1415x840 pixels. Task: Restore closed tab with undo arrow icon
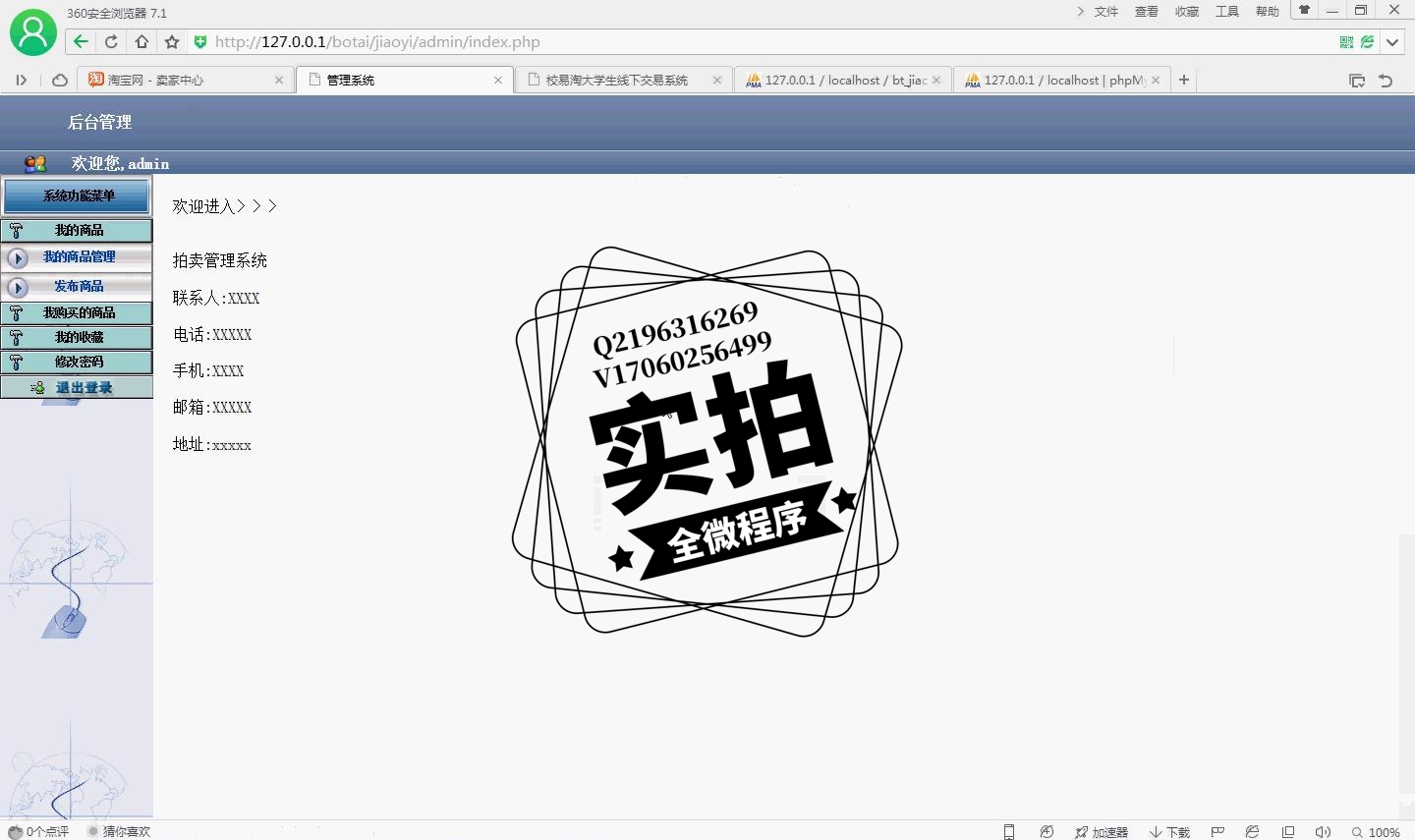1386,81
